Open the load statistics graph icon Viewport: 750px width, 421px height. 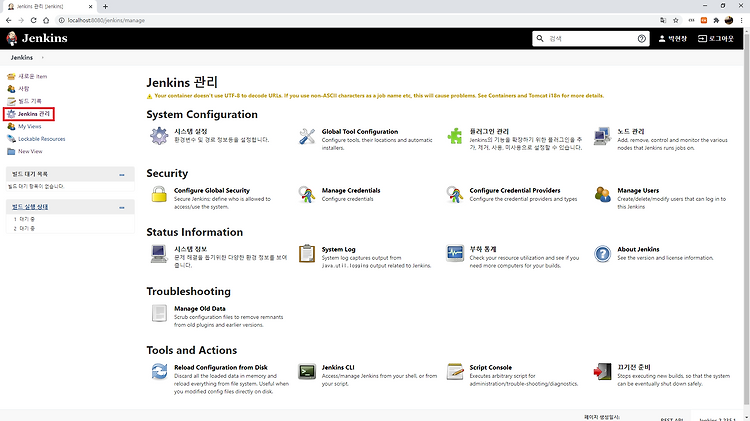coord(454,254)
